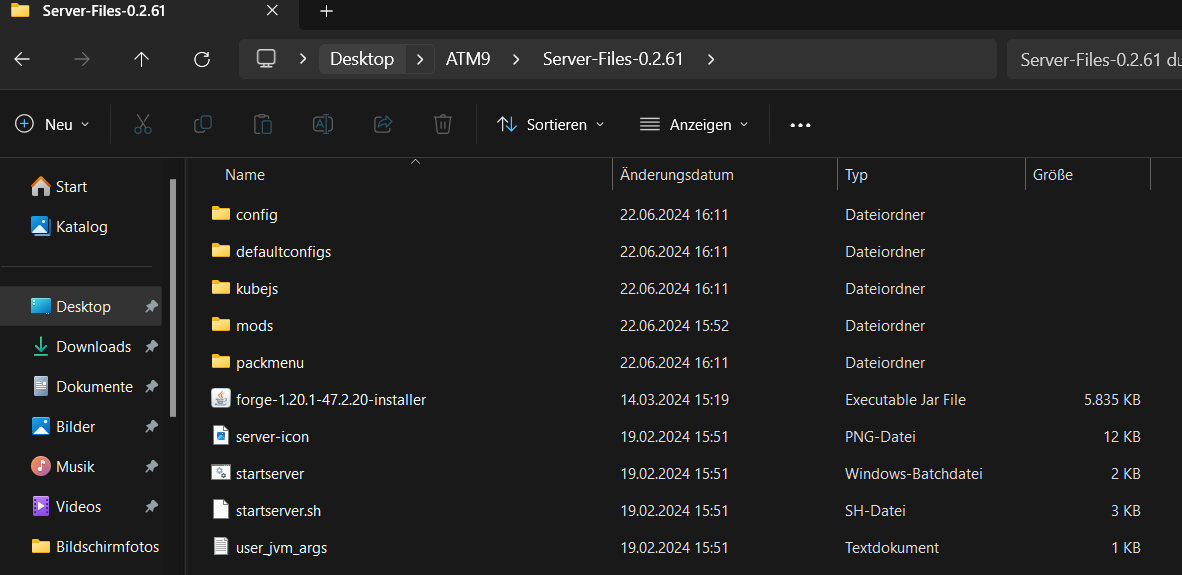This screenshot has width=1182, height=575.
Task: Click the Cut scissors icon
Action: coord(142,124)
